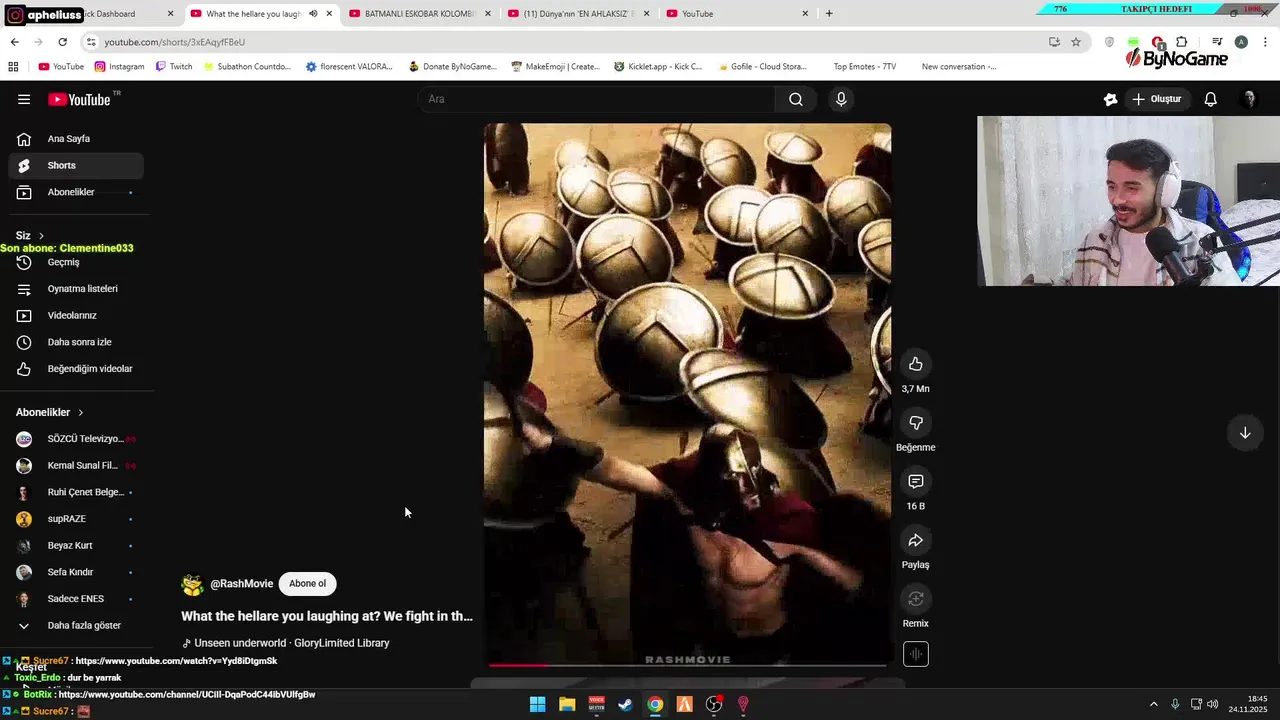Image resolution: width=1280 pixels, height=720 pixels.
Task: Open the Chrome apps grid shortcut
Action: [13, 67]
